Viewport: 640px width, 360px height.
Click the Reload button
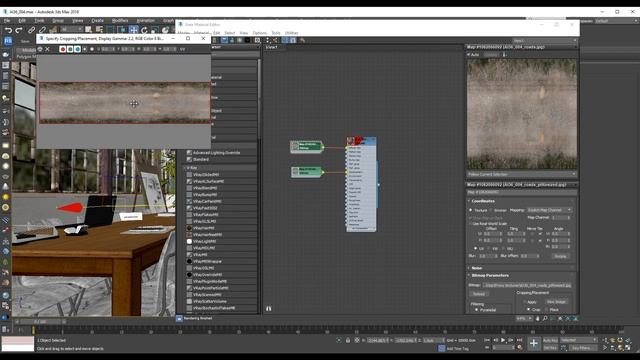[479, 294]
